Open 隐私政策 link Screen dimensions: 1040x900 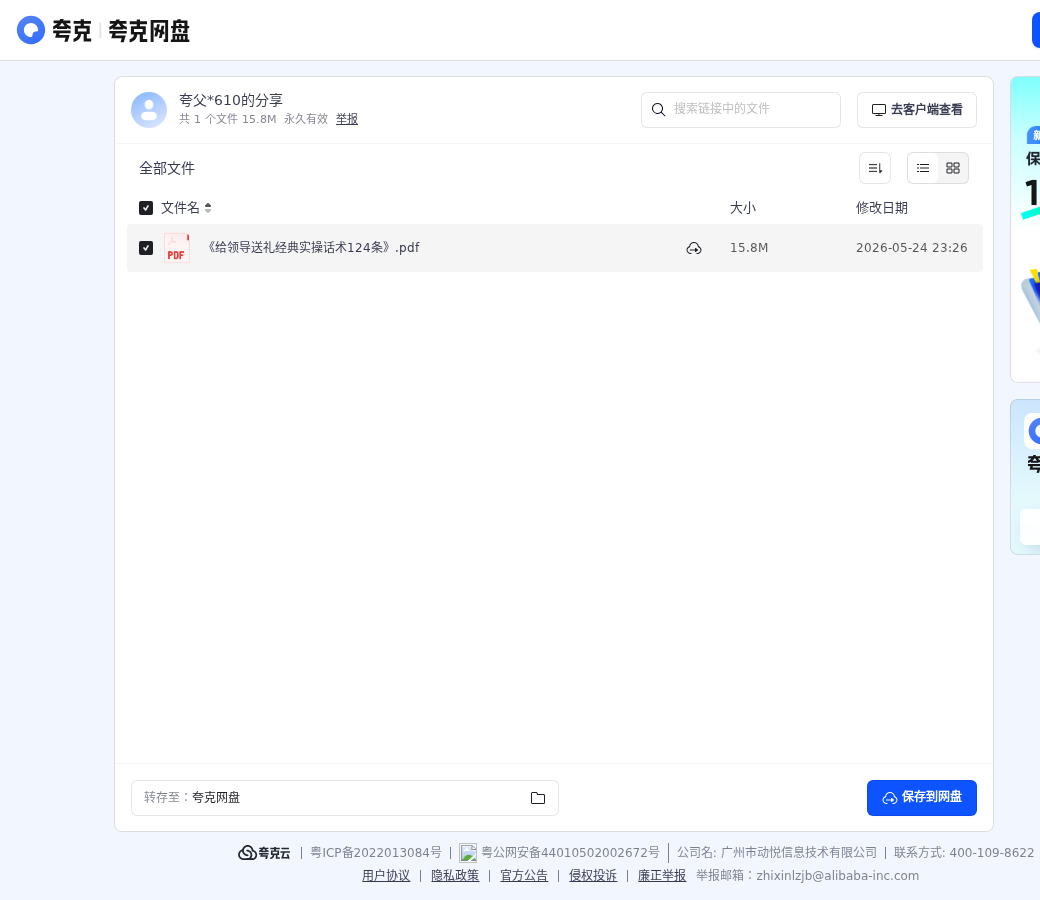[x=455, y=875]
